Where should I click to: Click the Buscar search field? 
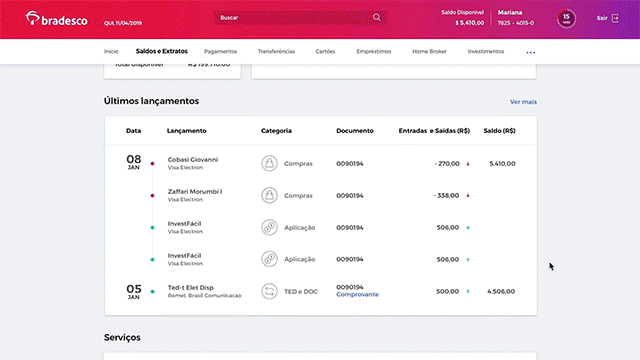point(294,18)
